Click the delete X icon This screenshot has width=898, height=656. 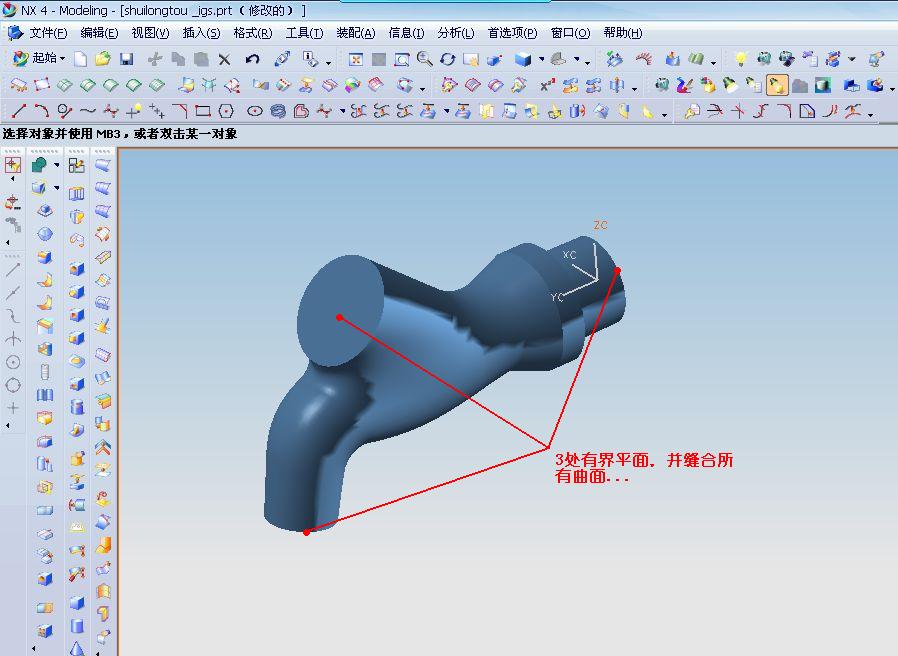pos(224,59)
